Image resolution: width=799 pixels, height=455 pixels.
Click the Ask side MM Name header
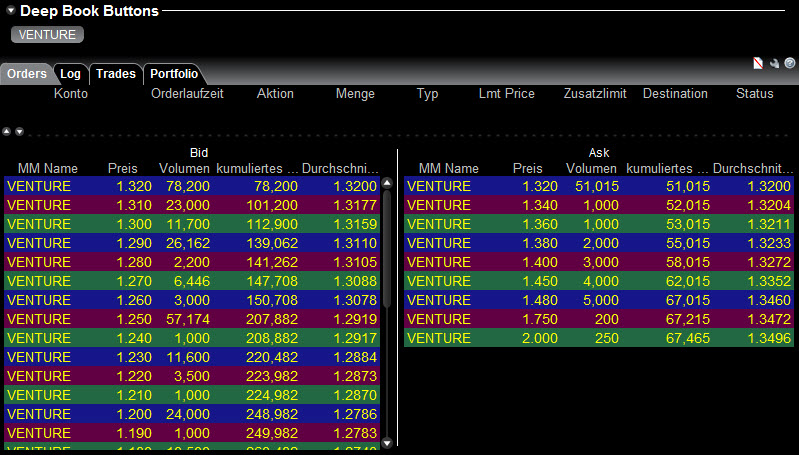pyautogui.click(x=449, y=169)
